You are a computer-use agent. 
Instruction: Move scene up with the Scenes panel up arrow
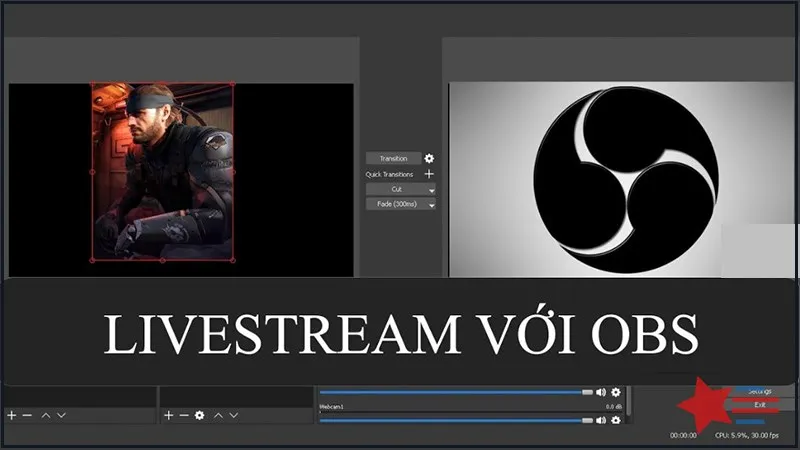(46, 415)
